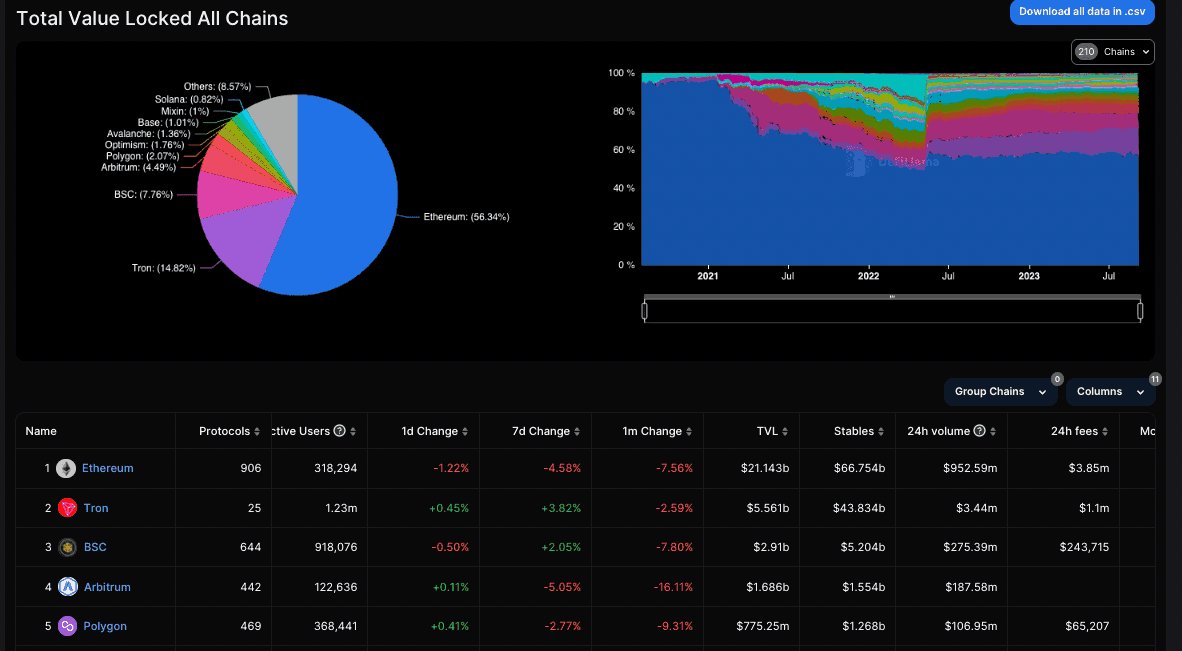Sort by Protocols column arrows
1182x651 pixels.
pos(257,432)
